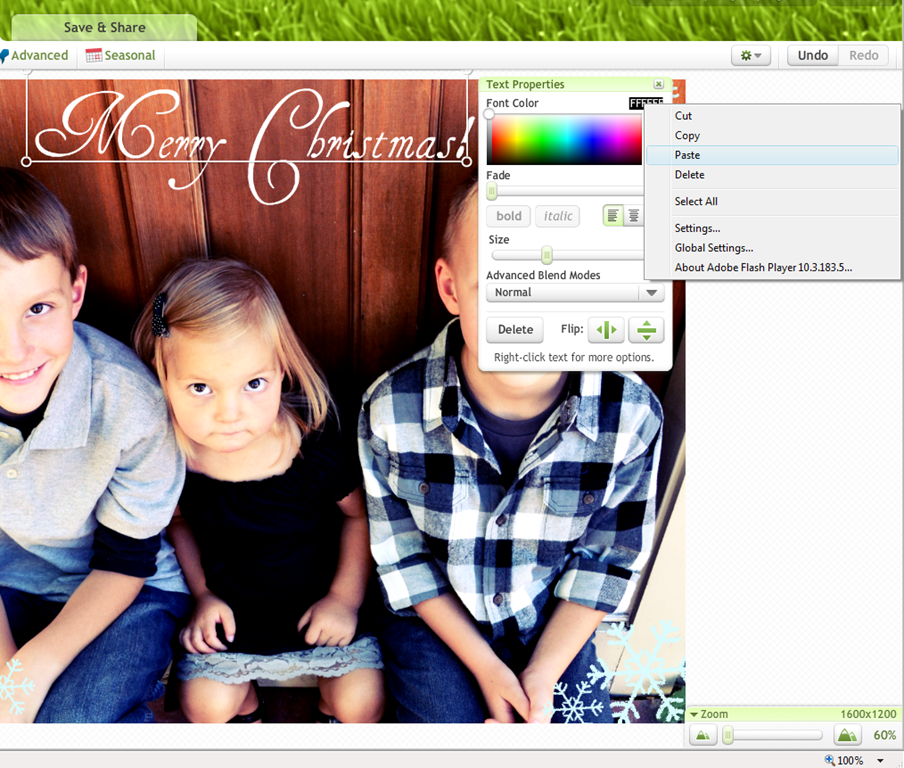Flip the text vertically
The height and width of the screenshot is (768, 904).
(646, 330)
